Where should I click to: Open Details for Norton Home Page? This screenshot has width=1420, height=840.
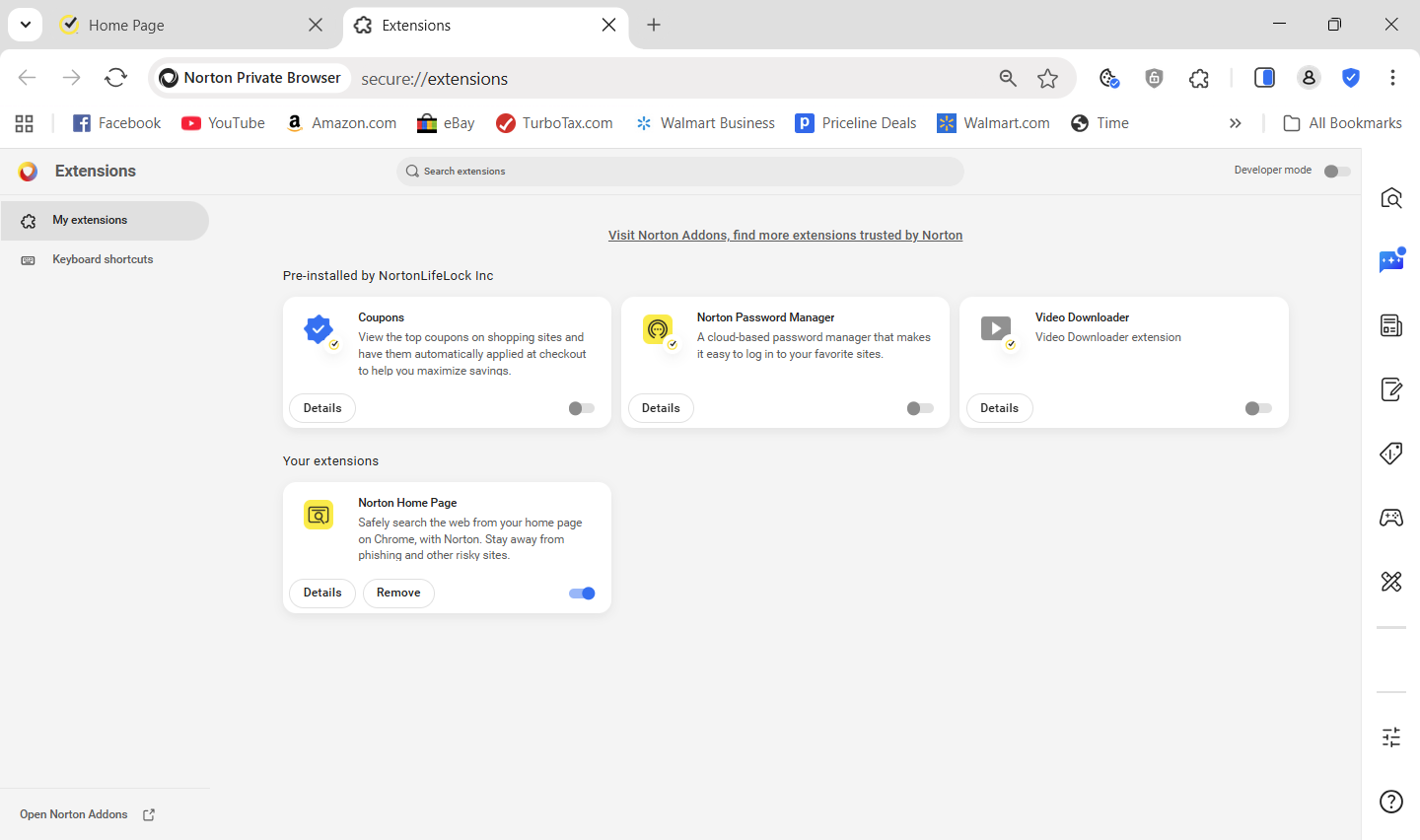point(322,594)
